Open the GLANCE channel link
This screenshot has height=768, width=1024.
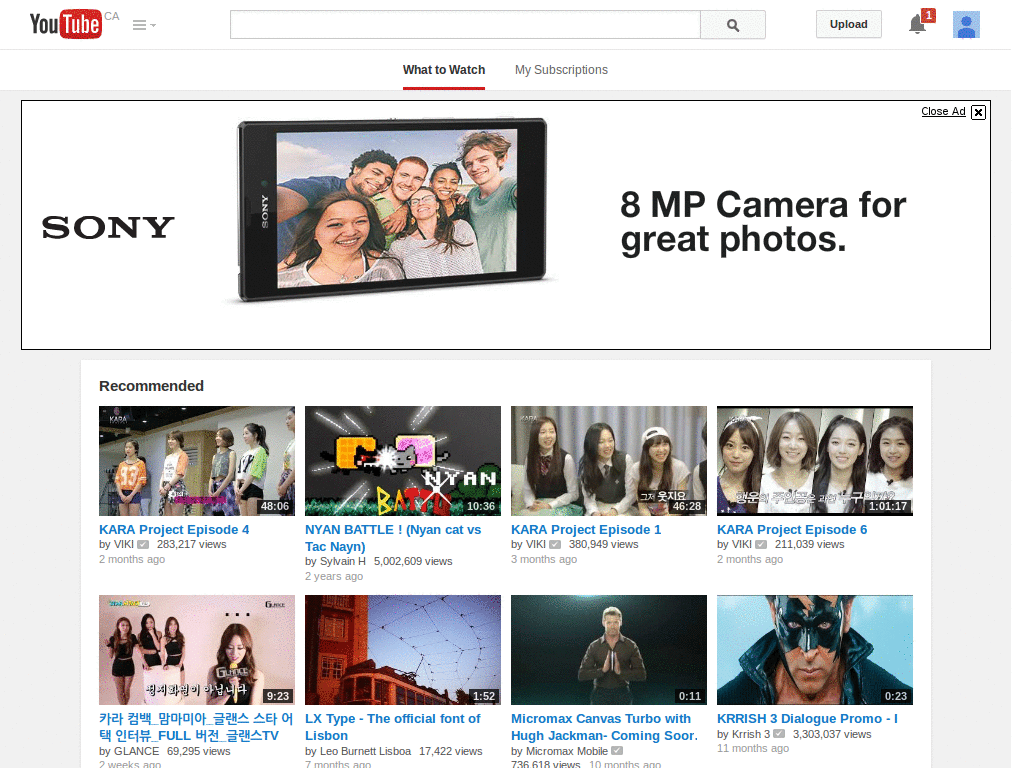[x=136, y=751]
